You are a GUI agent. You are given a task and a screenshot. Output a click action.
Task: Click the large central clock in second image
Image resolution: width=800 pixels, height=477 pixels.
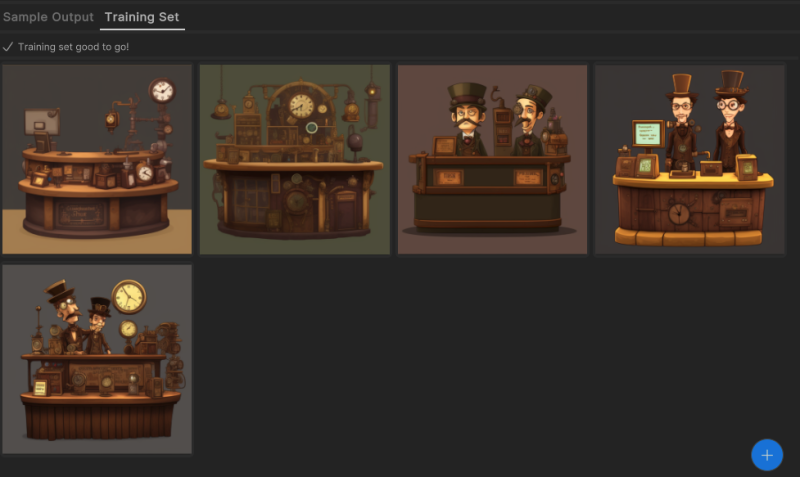tap(301, 105)
